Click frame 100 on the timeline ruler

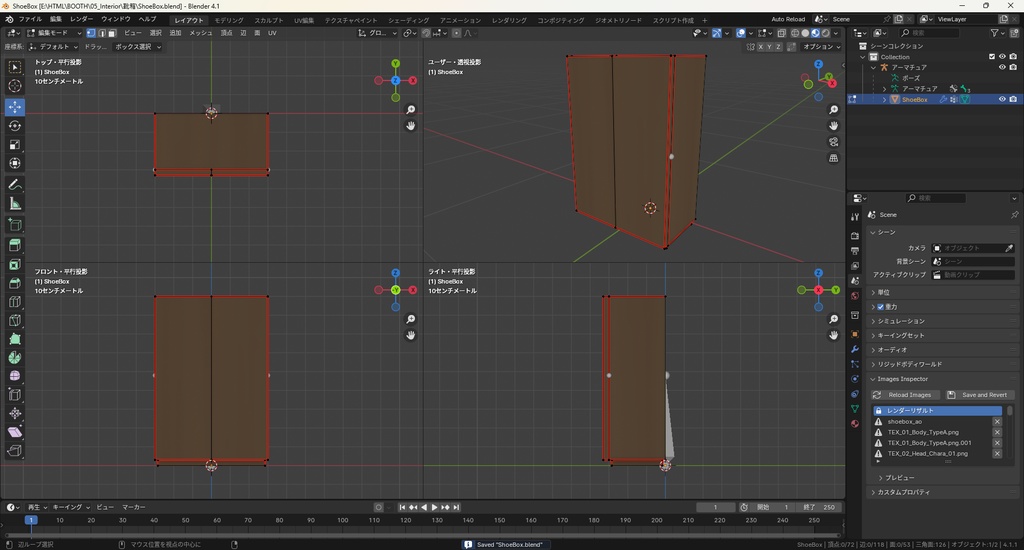[x=342, y=520]
